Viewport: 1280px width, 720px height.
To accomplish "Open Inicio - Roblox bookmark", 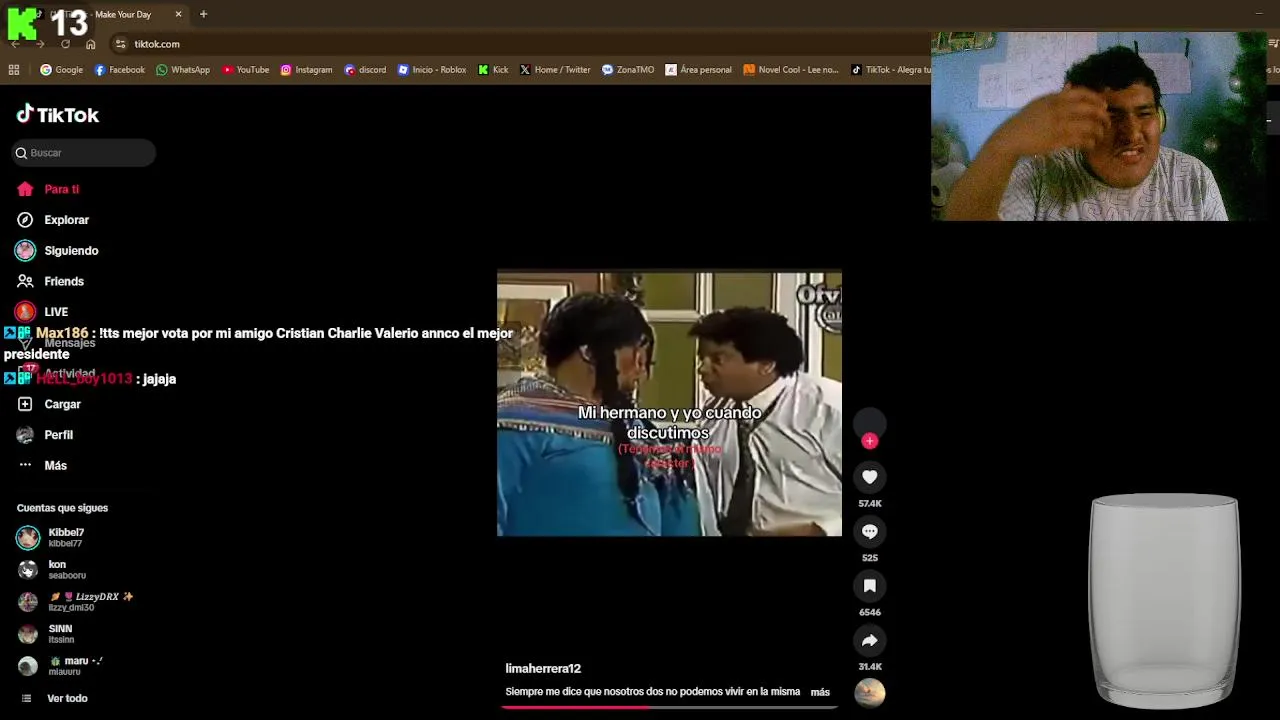I will pyautogui.click(x=432, y=70).
